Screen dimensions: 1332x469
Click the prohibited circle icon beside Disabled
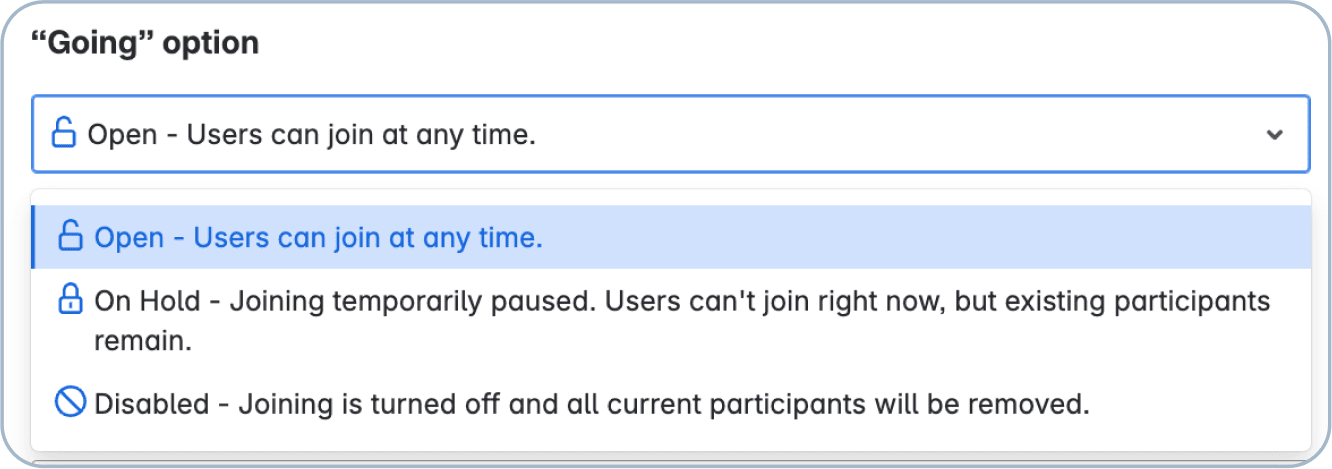pos(70,403)
